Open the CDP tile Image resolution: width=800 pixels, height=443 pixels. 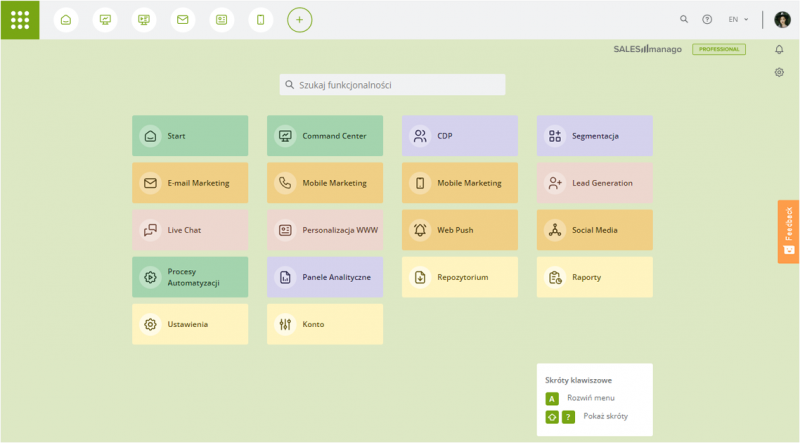[460, 136]
